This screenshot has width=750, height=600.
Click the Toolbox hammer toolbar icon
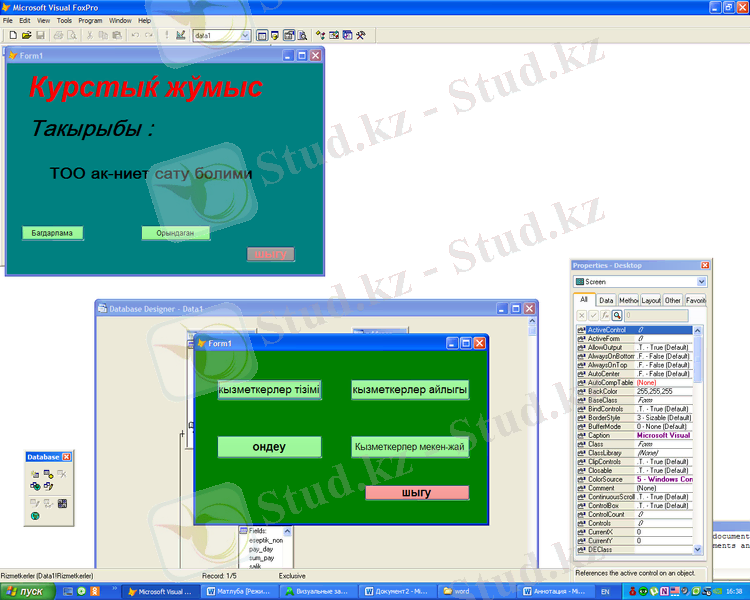(x=361, y=35)
